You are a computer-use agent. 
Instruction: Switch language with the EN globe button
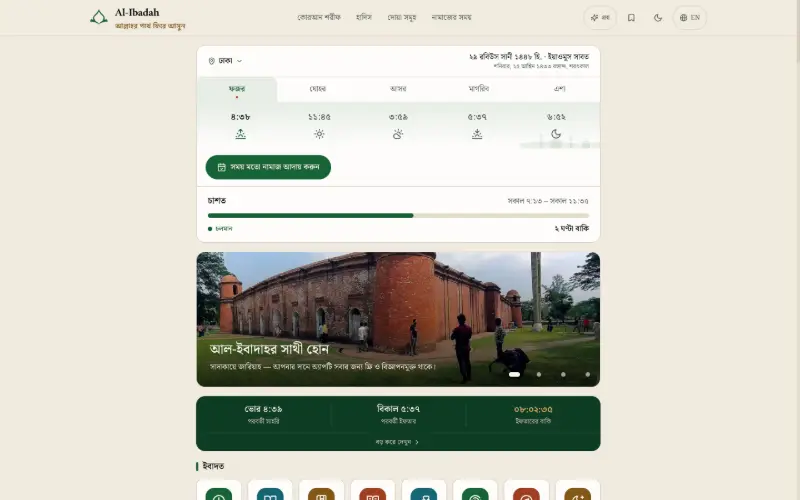(x=690, y=18)
